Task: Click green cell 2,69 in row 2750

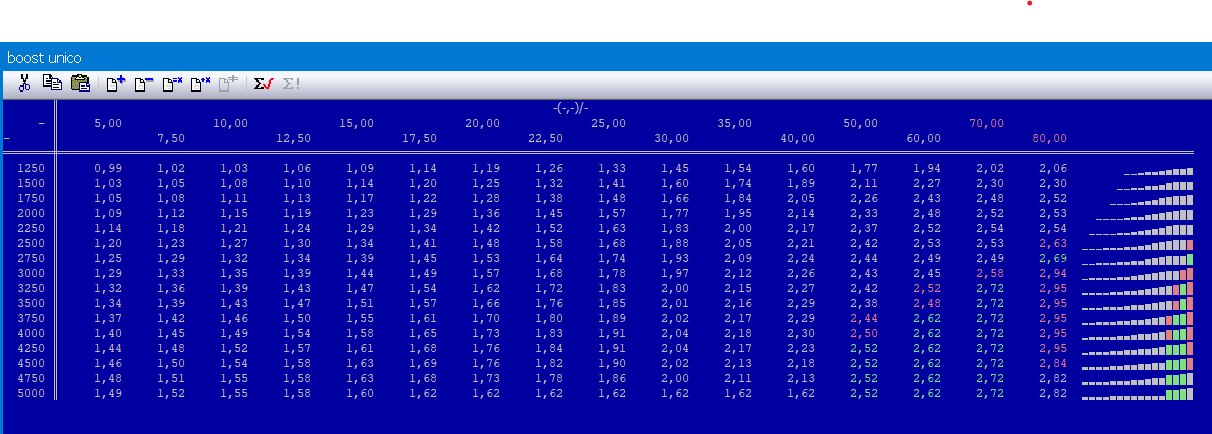Action: [1053, 258]
